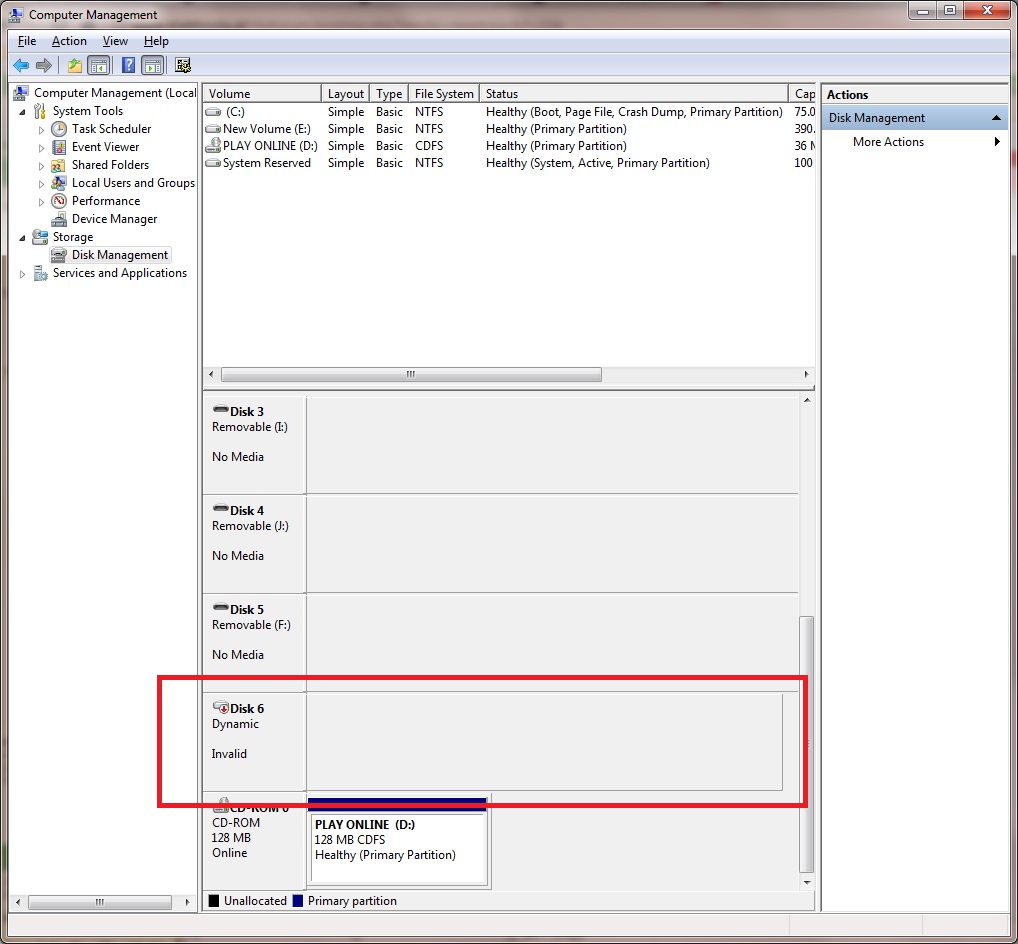1018x944 pixels.
Task: Click the Back arrow toolbar icon
Action: (x=21, y=65)
